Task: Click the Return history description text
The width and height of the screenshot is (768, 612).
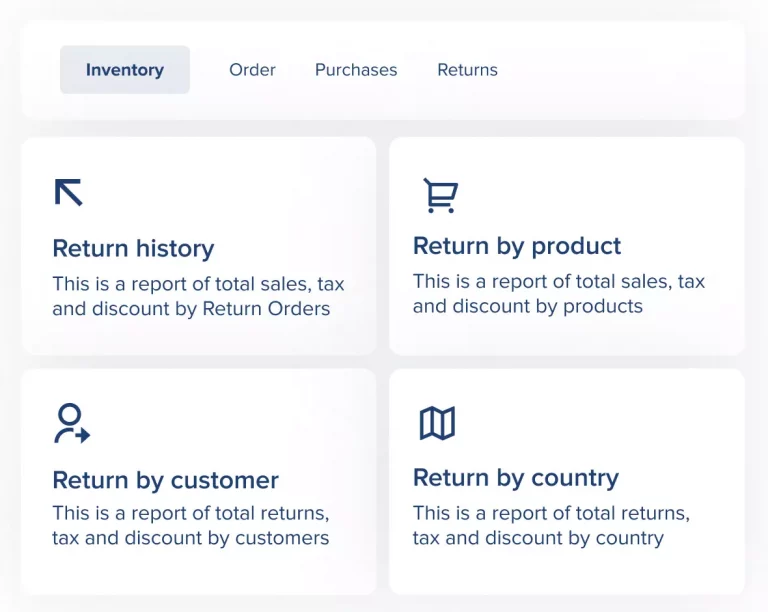Action: [198, 296]
